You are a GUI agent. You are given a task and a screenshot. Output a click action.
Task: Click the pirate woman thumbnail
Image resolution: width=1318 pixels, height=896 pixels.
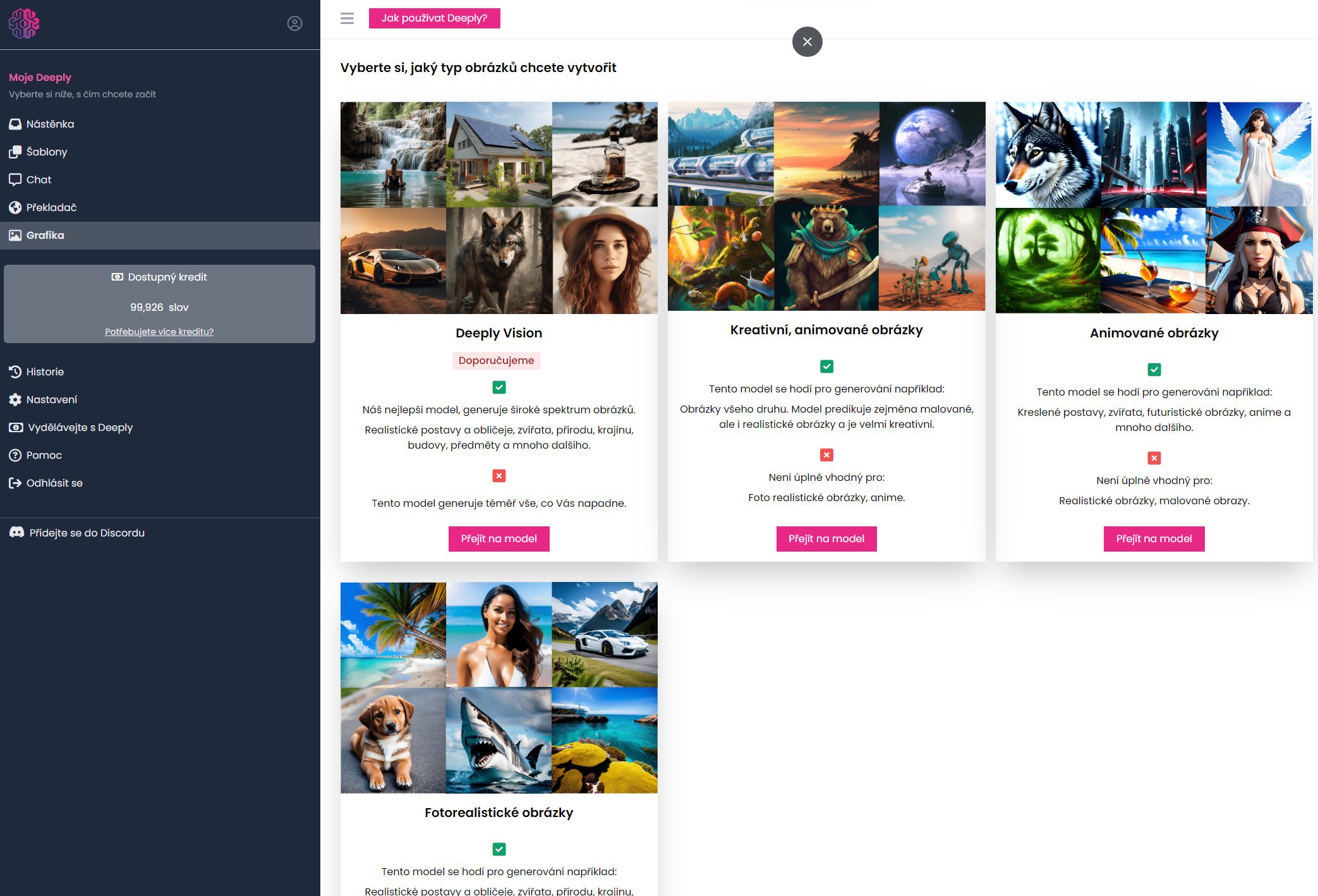(x=1260, y=261)
